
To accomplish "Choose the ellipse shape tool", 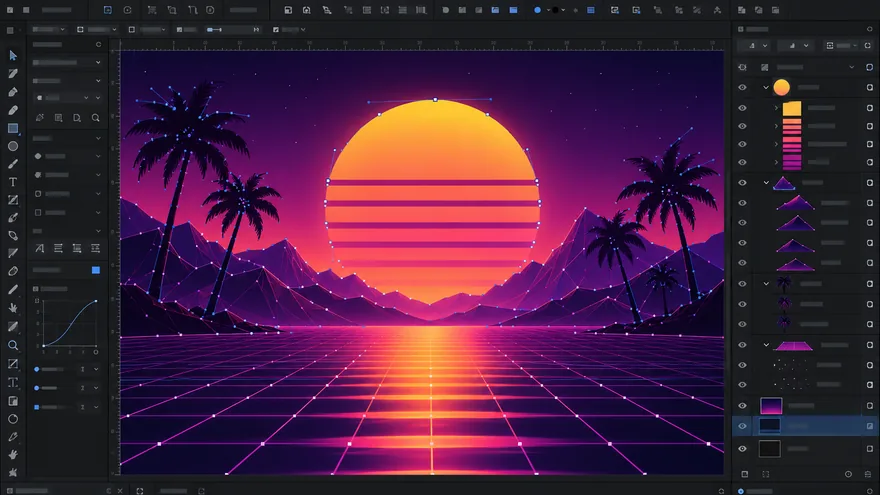I will [13, 146].
